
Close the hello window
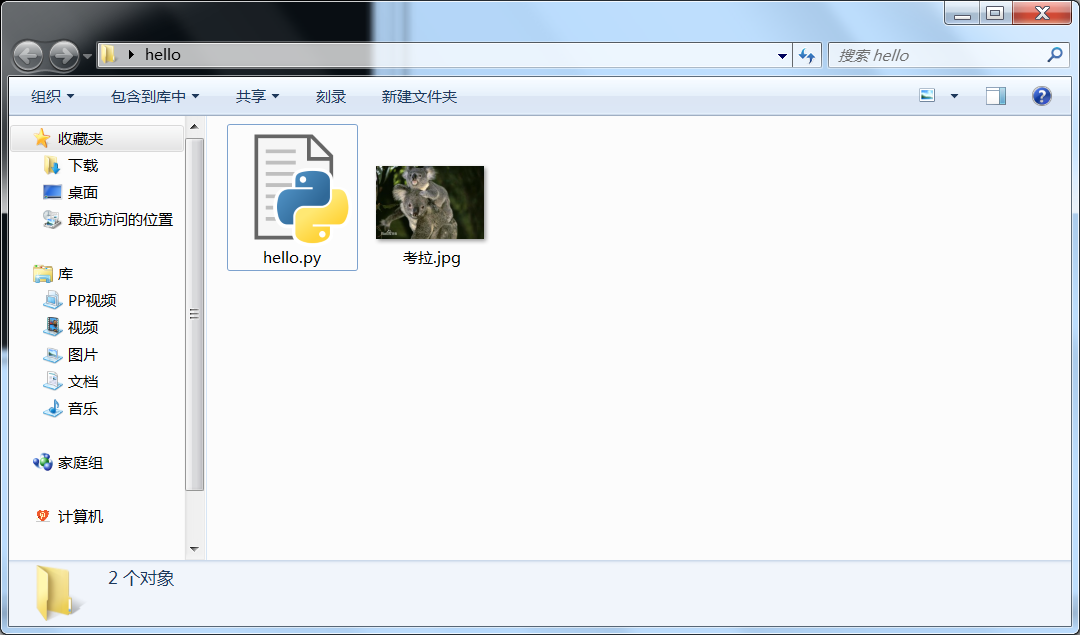1042,12
